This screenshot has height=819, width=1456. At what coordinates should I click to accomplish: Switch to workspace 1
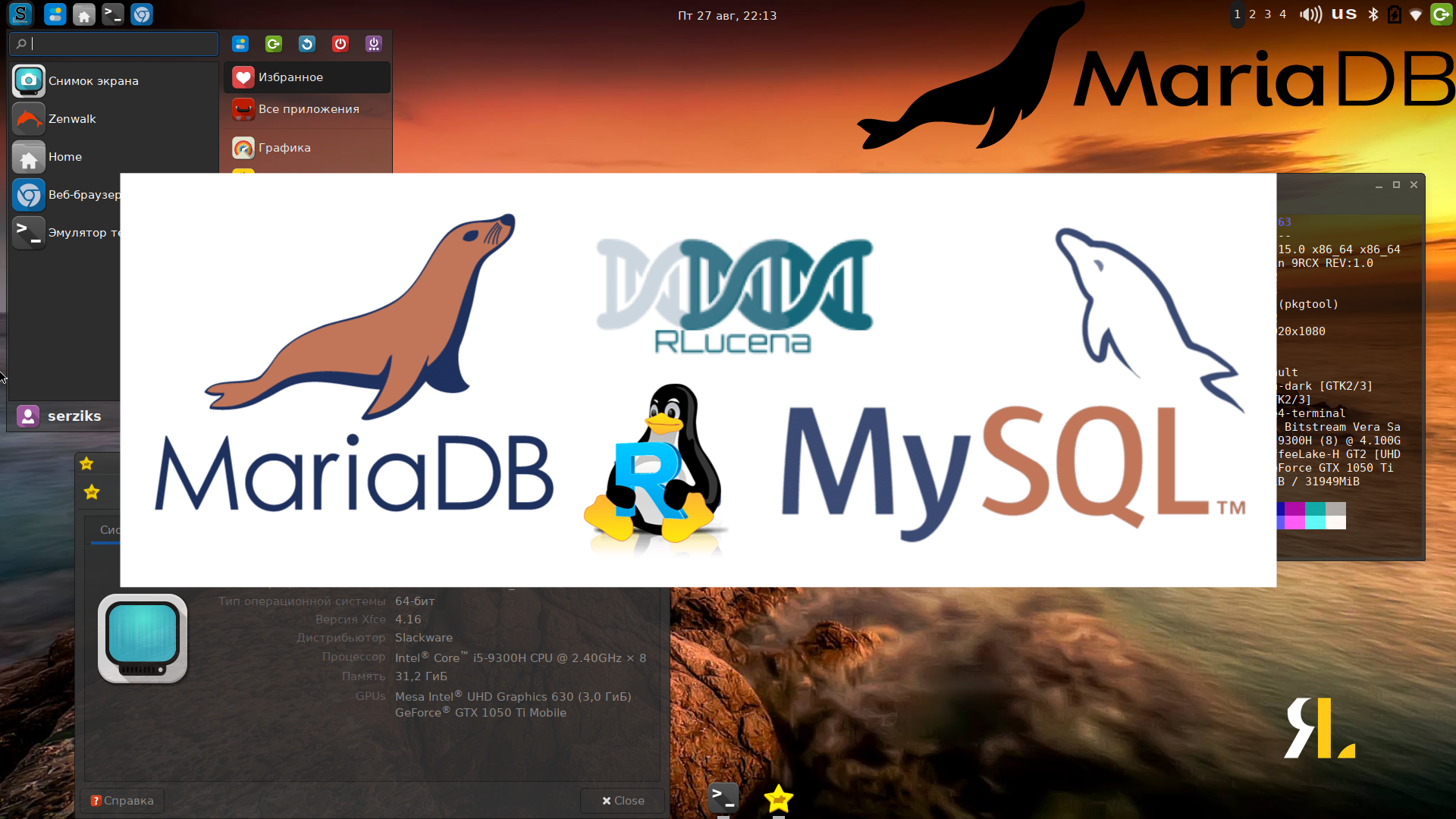[1237, 14]
